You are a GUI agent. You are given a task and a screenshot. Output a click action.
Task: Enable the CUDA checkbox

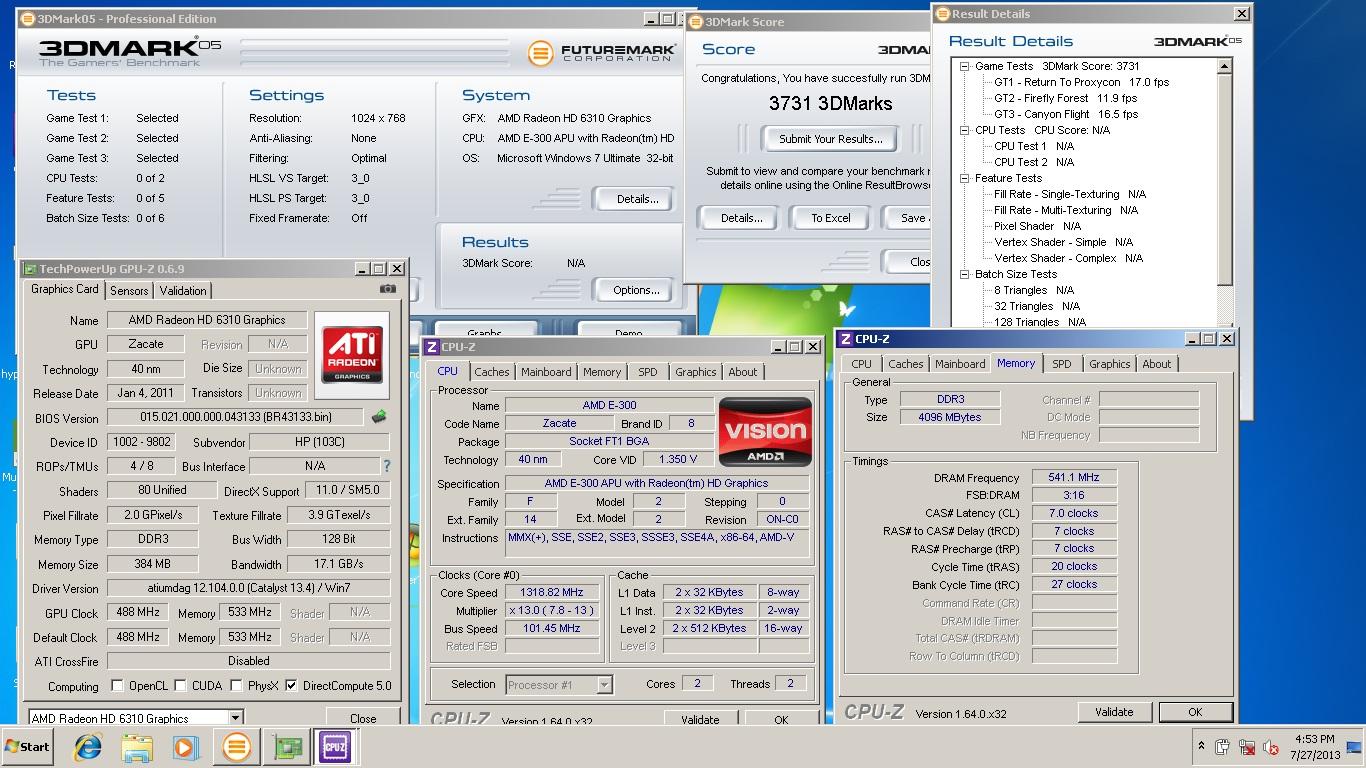(x=180, y=686)
